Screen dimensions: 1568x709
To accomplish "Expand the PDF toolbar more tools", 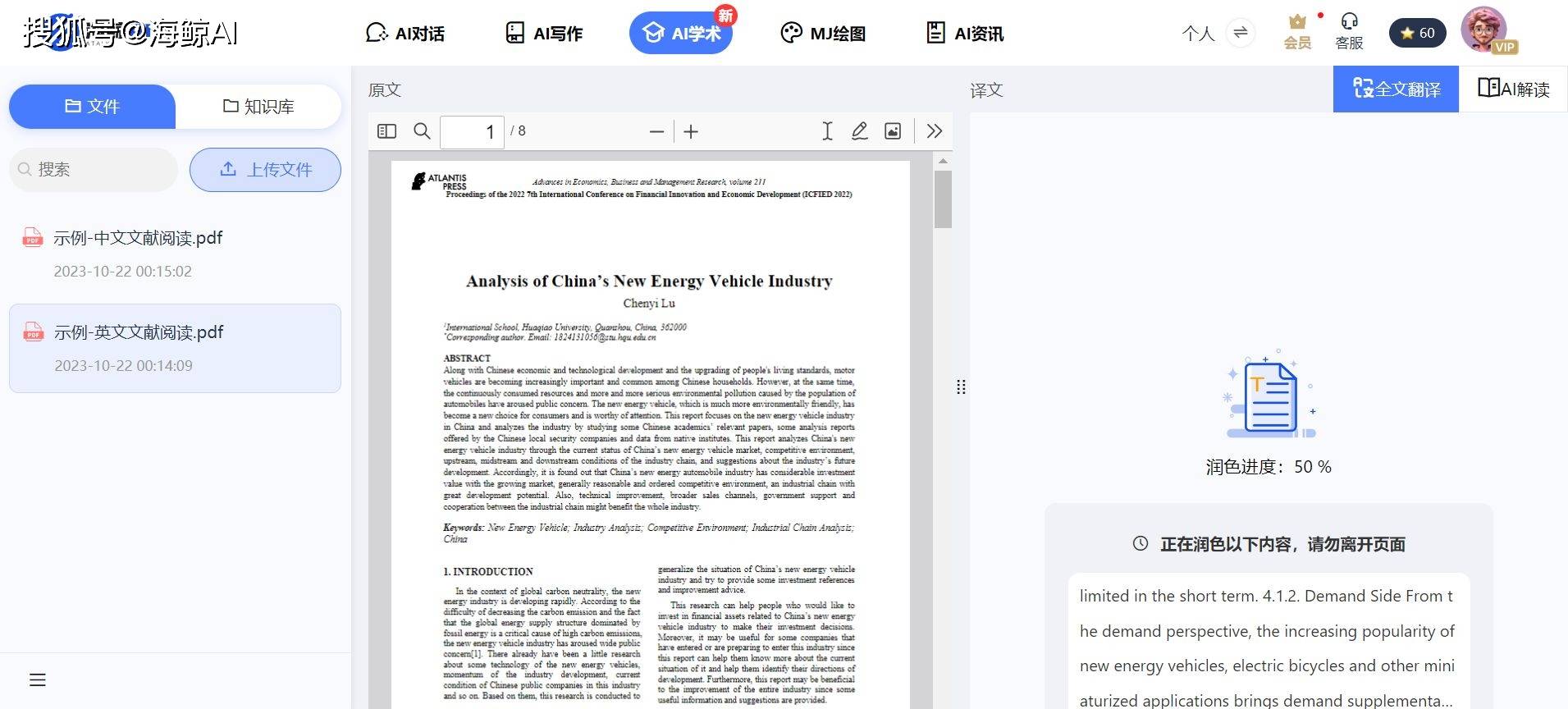I will tap(934, 131).
